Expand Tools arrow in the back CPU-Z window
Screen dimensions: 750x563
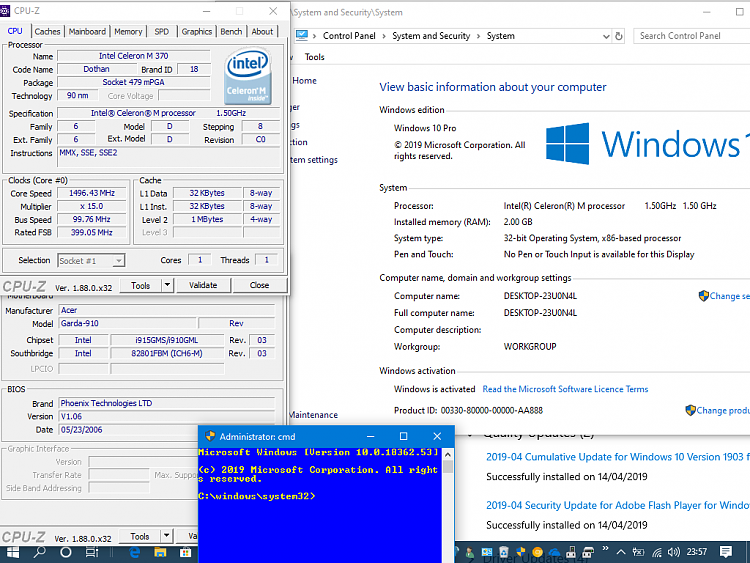coord(166,536)
